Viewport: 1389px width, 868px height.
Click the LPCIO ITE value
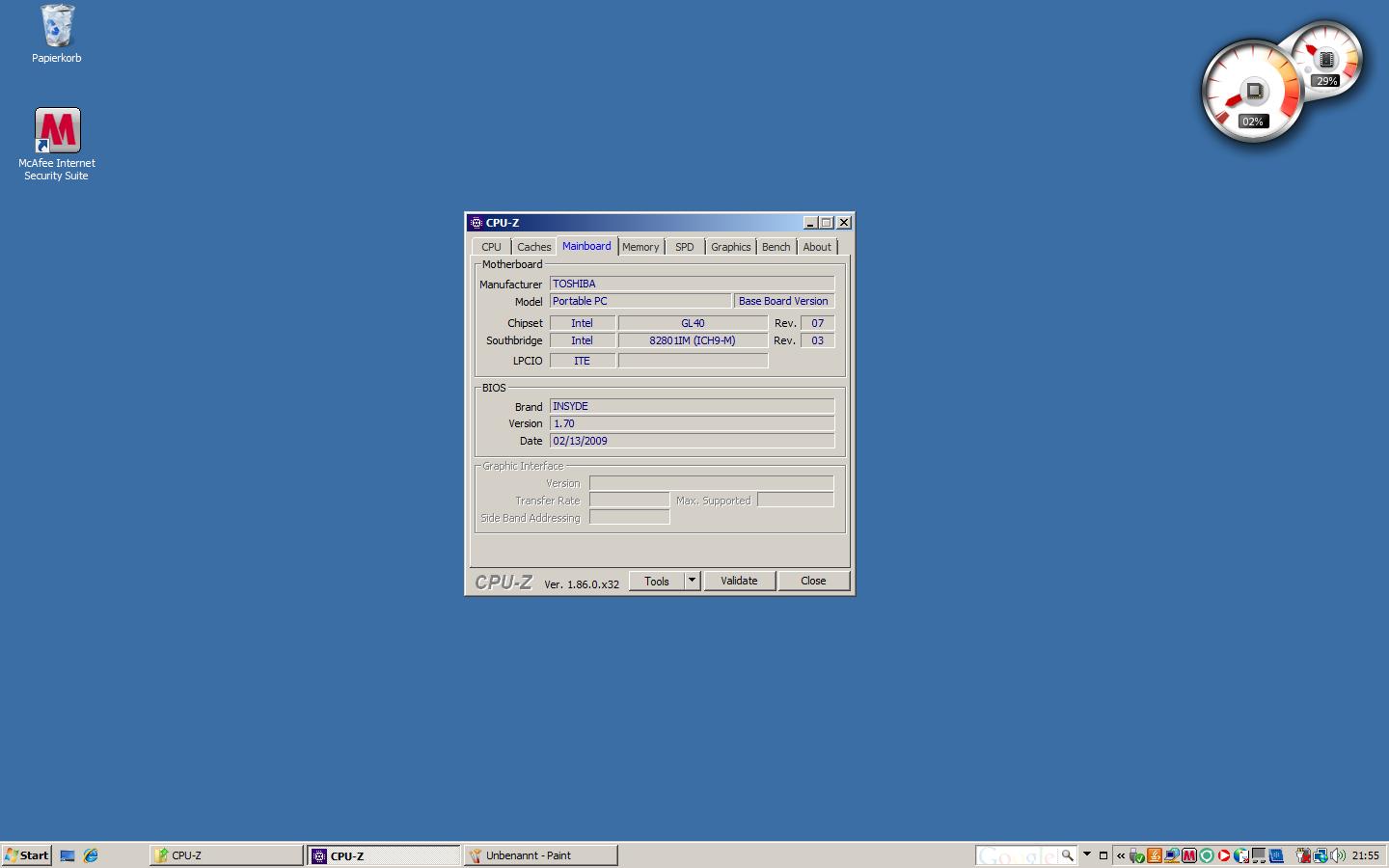(x=582, y=361)
